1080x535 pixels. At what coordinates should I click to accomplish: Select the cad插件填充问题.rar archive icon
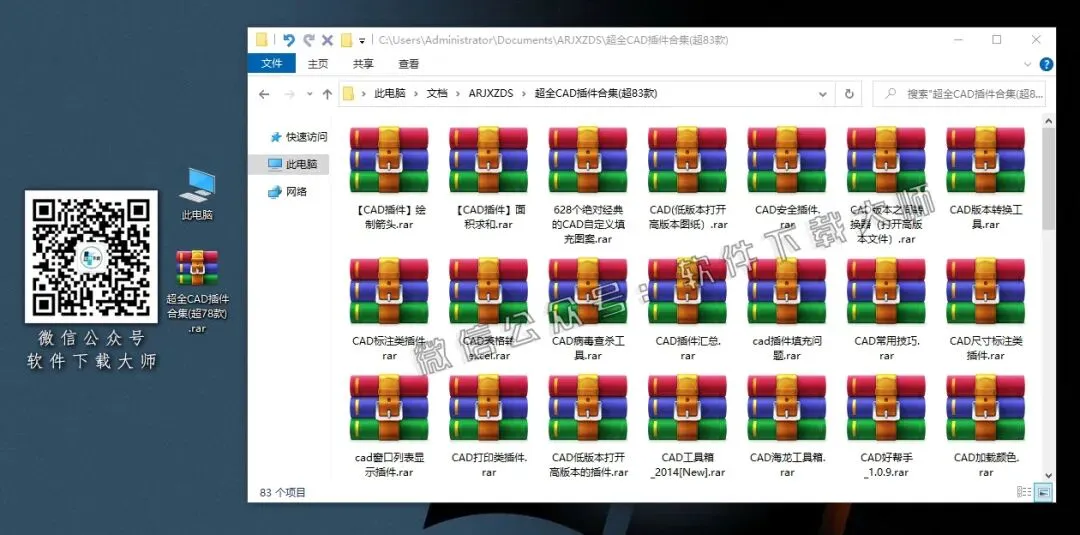coord(787,291)
